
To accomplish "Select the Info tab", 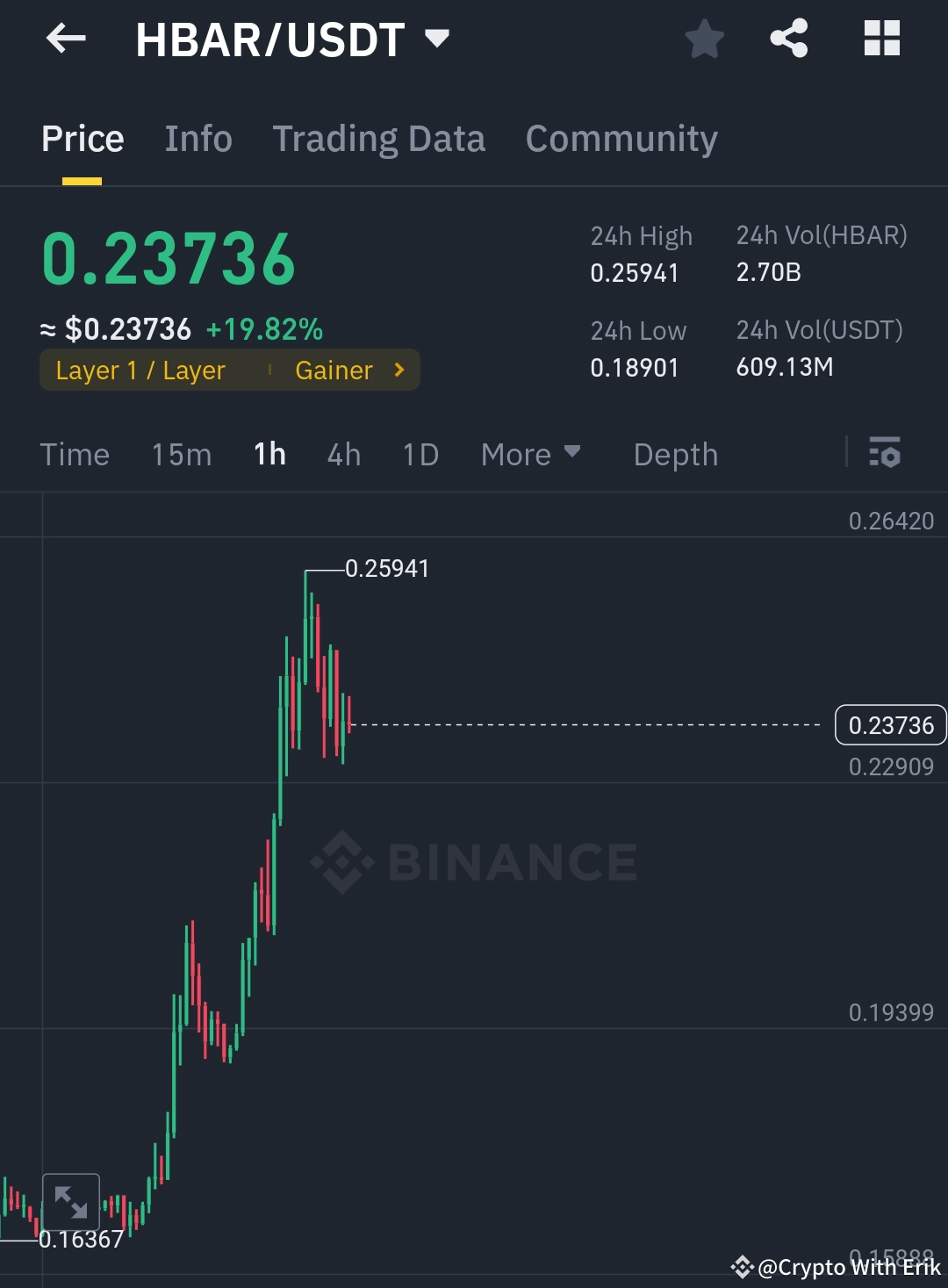I will tap(198, 139).
